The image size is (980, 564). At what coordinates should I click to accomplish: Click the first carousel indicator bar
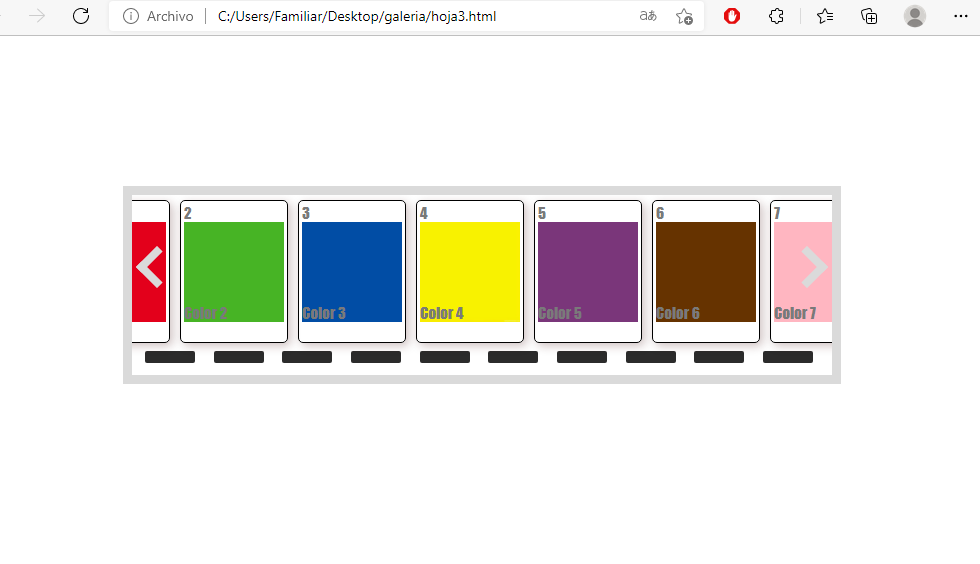tap(170, 357)
